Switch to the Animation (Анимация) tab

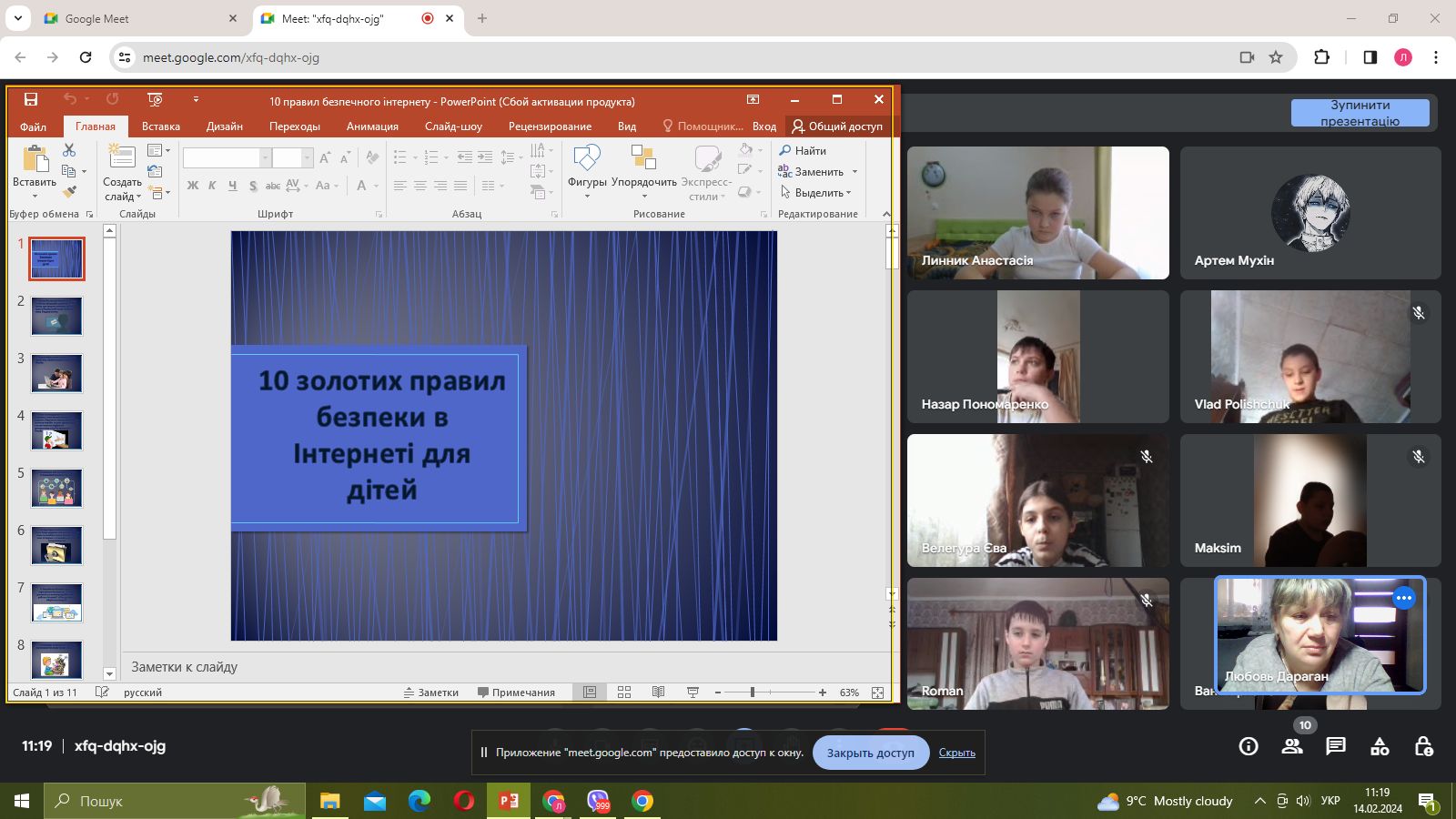372,126
